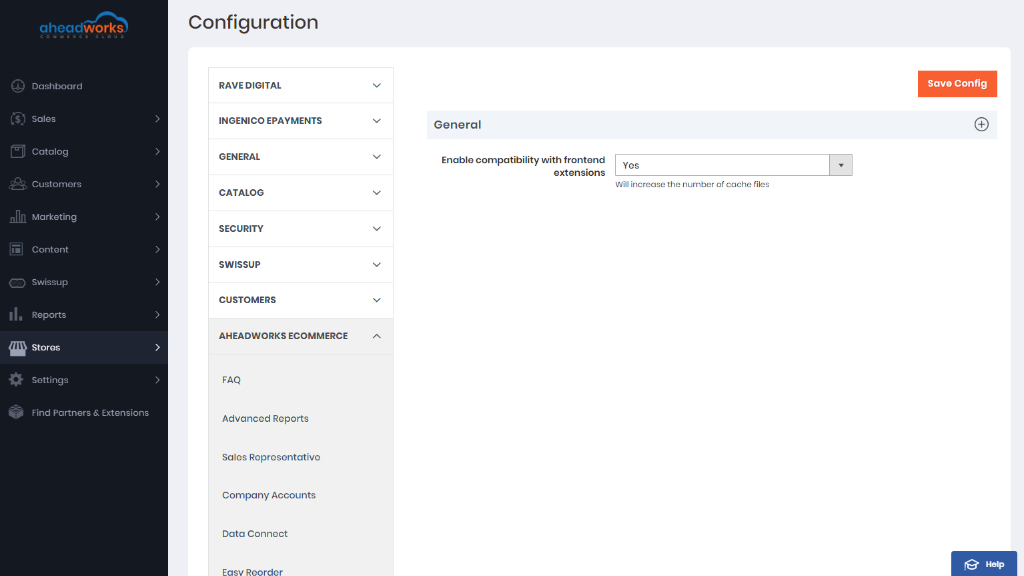Expand the Reports submenu arrow
This screenshot has height=576, width=1024.
pyautogui.click(x=157, y=314)
